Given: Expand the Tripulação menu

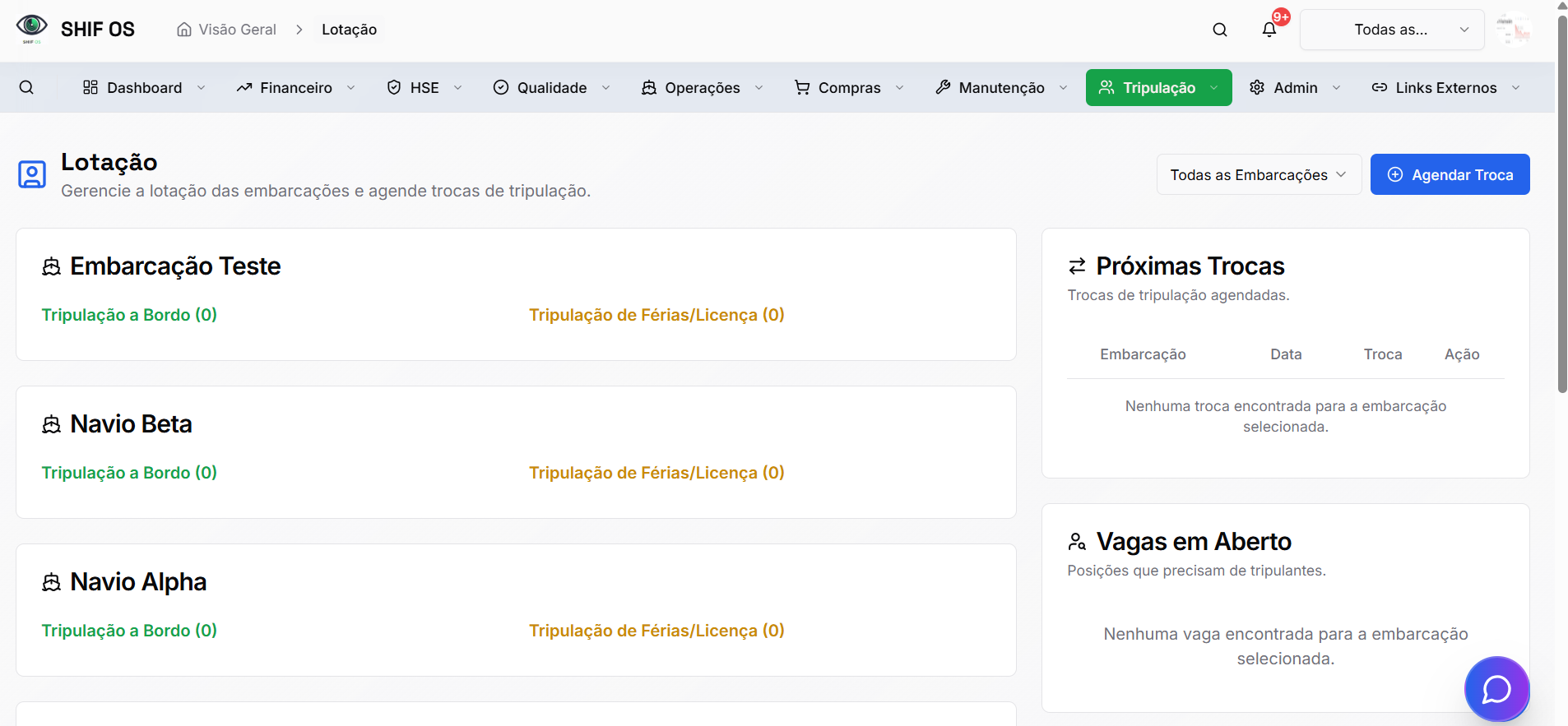Looking at the screenshot, I should click(1158, 87).
